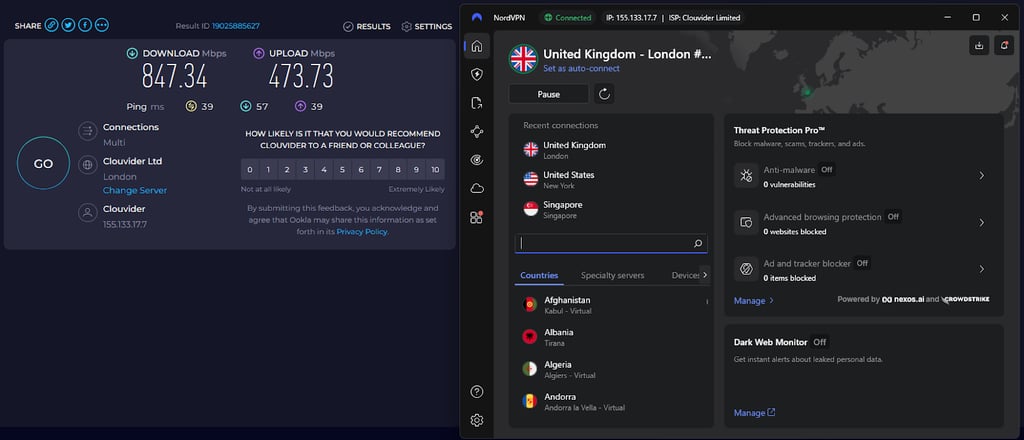Expand Advanced browsing protection row chevron
Viewport: 1024px width, 440px height.
click(x=982, y=223)
